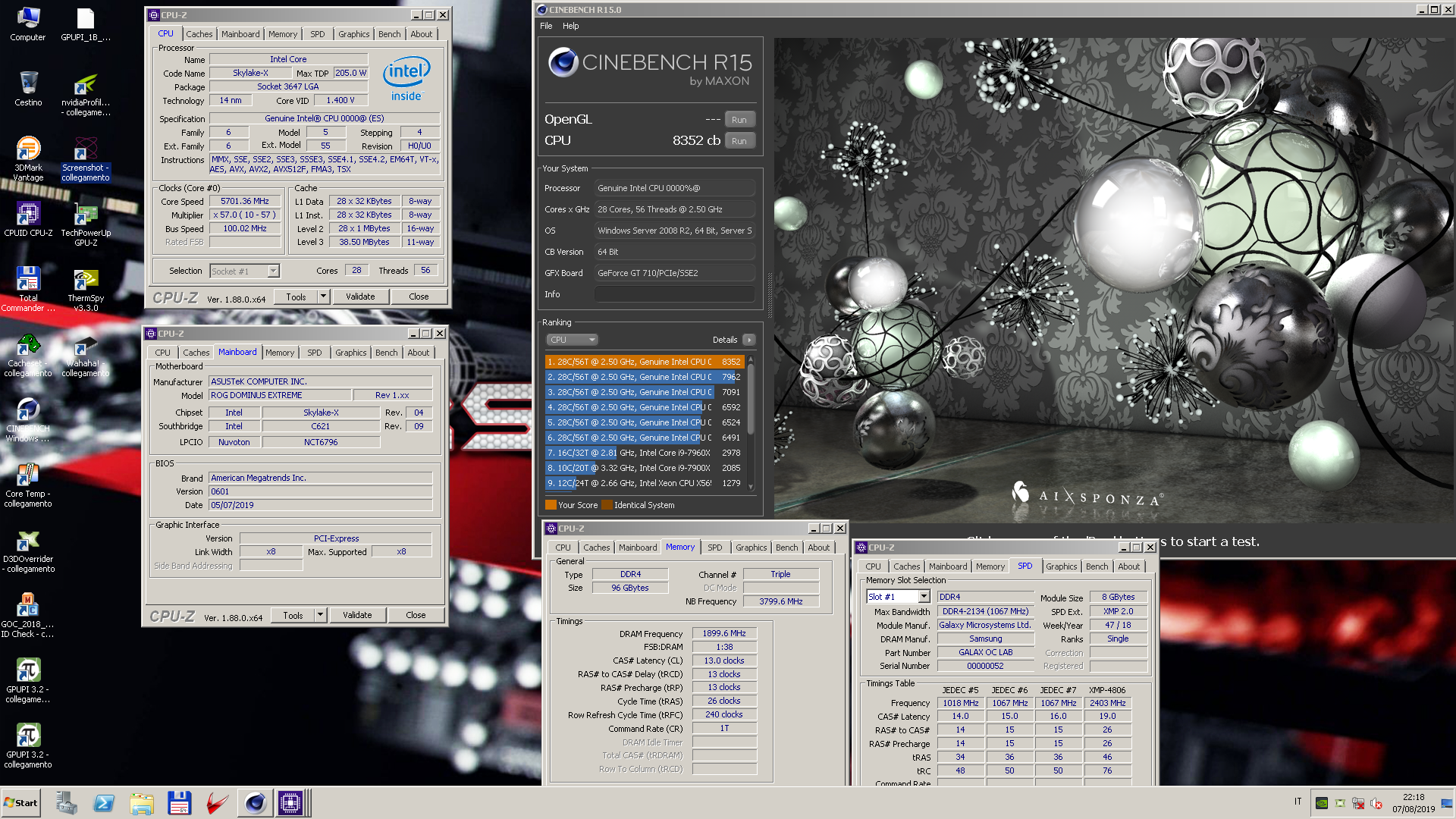The width and height of the screenshot is (1456, 819).
Task: Select top ranking entry with score 8352
Action: 644,362
